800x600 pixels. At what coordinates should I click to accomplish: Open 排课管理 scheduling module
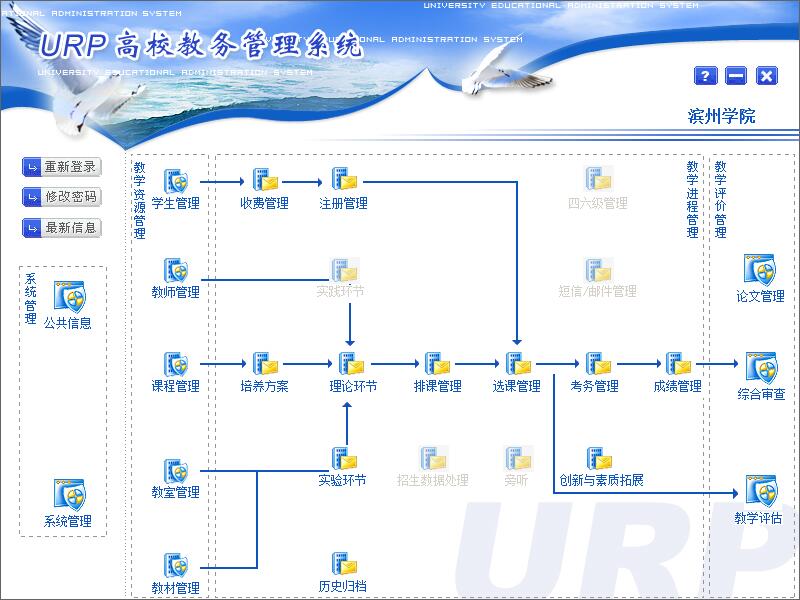pos(437,365)
